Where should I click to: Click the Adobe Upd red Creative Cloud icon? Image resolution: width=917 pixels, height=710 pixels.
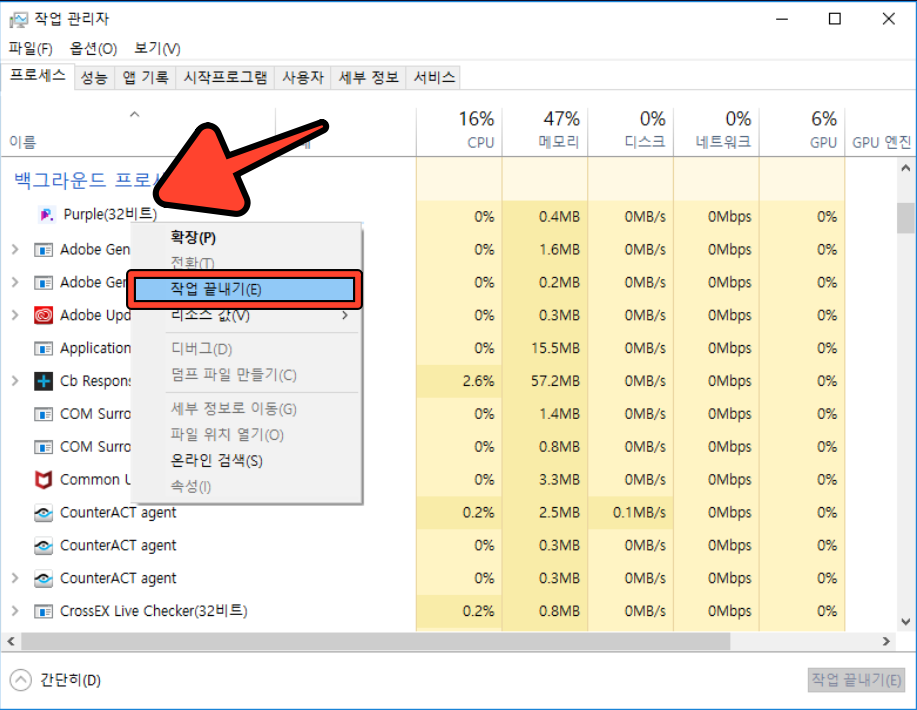[43, 315]
